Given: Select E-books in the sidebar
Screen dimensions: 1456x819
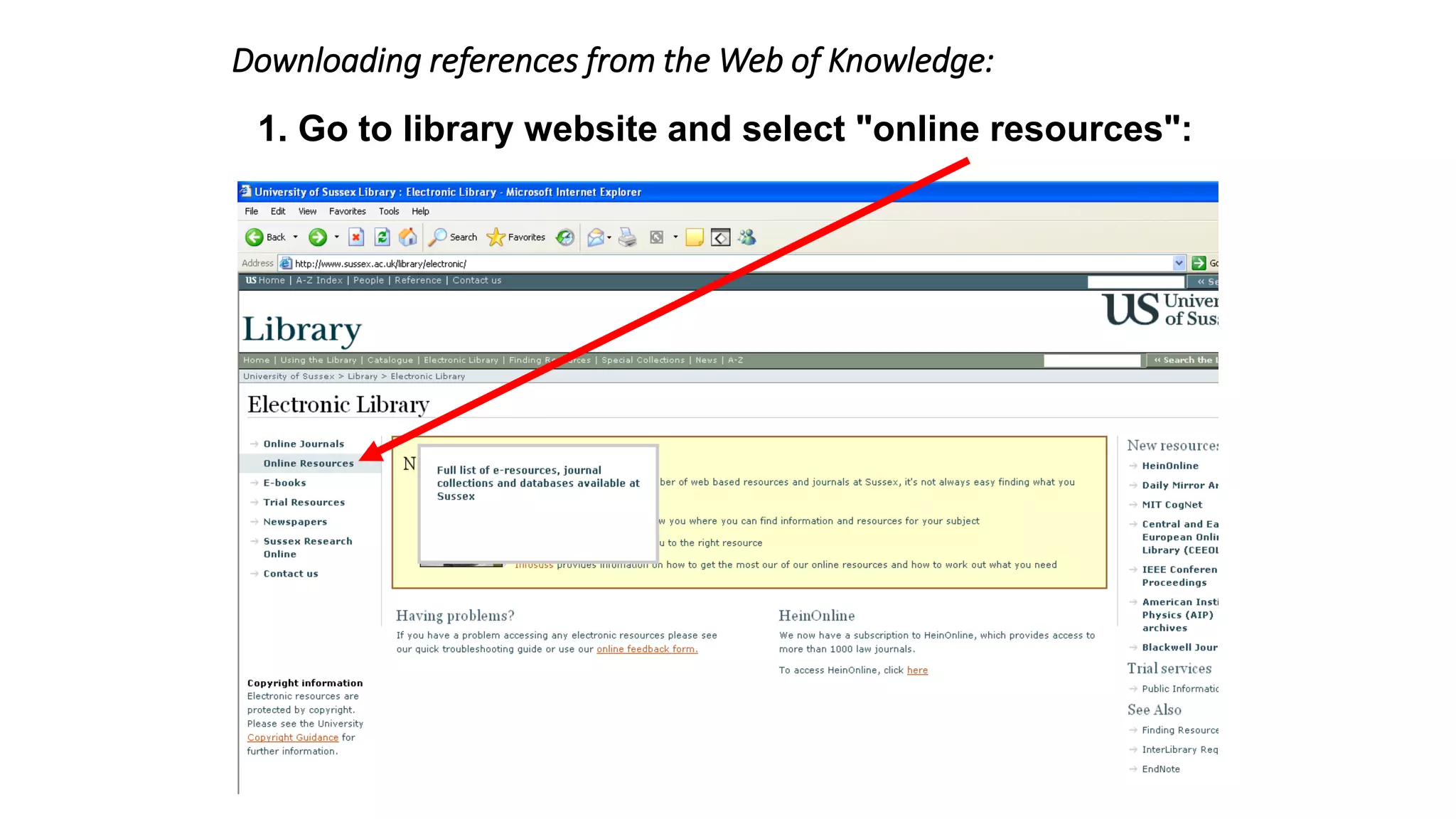Looking at the screenshot, I should coord(284,483).
